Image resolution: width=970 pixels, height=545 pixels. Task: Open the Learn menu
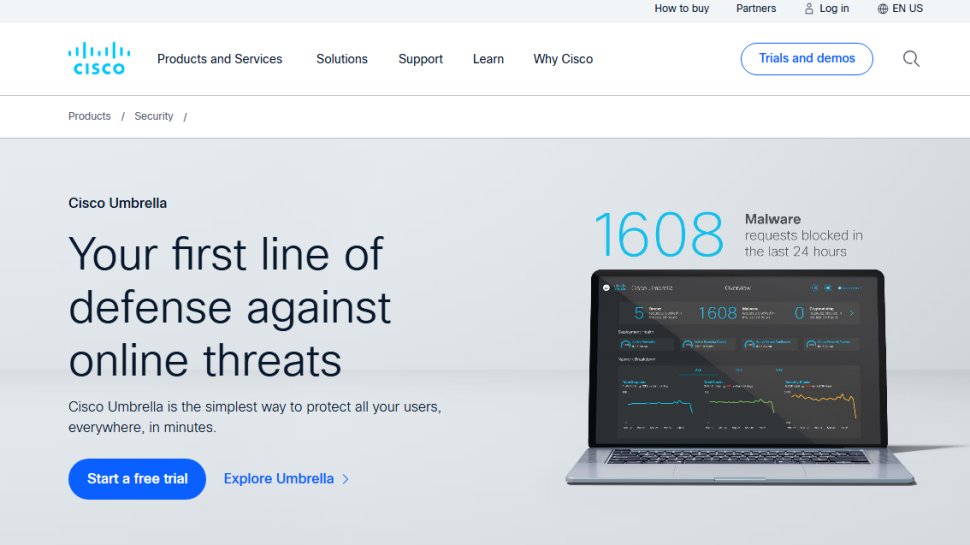click(488, 59)
